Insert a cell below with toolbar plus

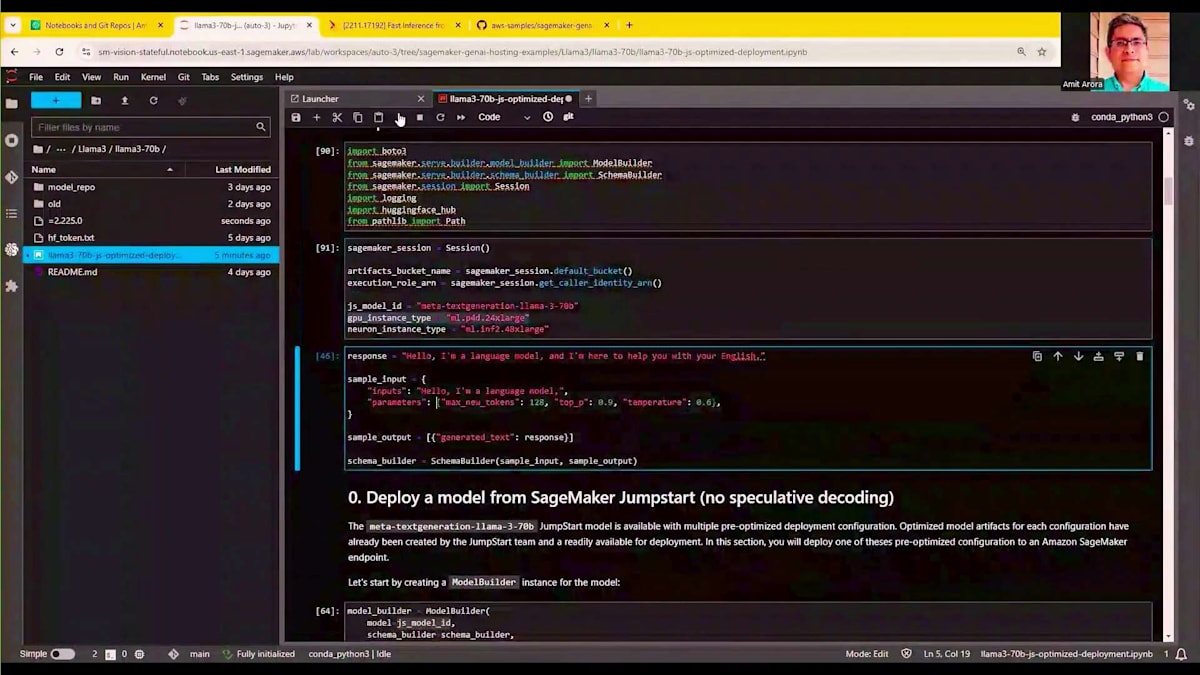317,117
